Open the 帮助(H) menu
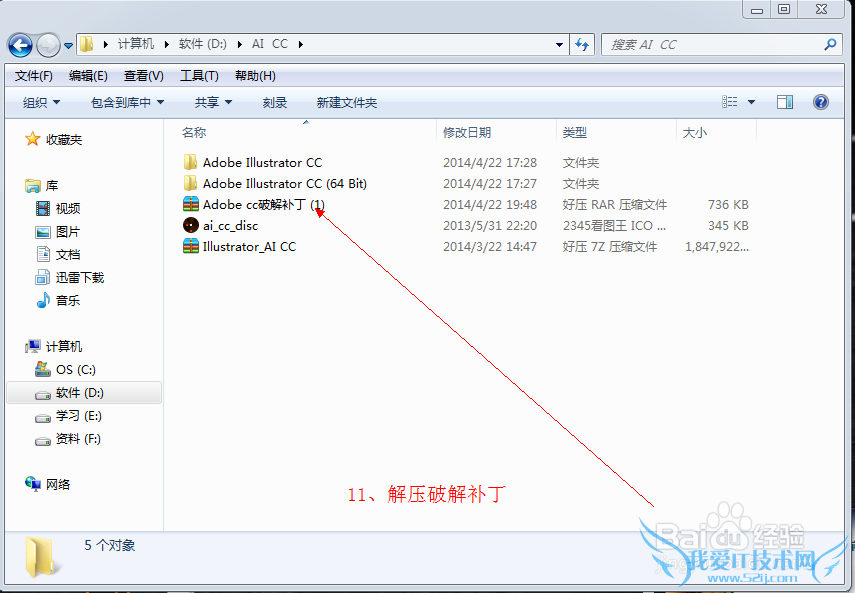 click(x=255, y=76)
